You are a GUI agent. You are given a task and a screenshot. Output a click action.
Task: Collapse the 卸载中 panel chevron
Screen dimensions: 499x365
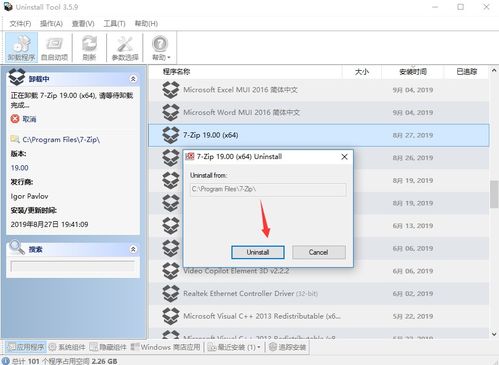(133, 79)
